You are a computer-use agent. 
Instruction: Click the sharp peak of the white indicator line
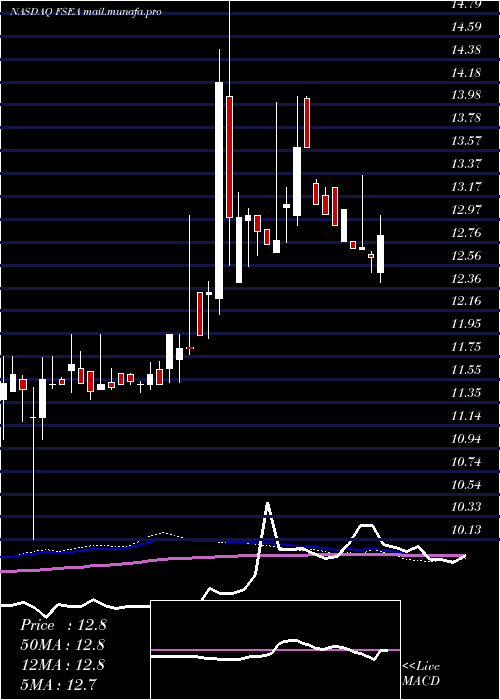point(267,504)
